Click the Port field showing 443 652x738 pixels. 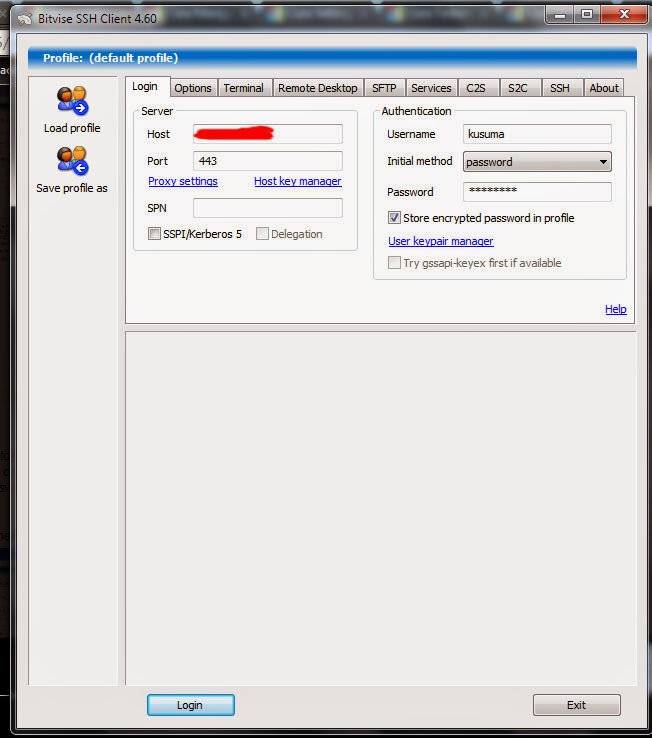[268, 161]
